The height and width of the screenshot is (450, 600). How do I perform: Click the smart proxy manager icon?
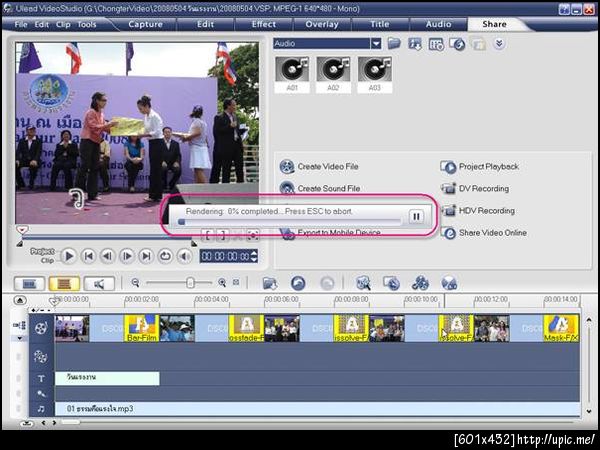click(363, 284)
